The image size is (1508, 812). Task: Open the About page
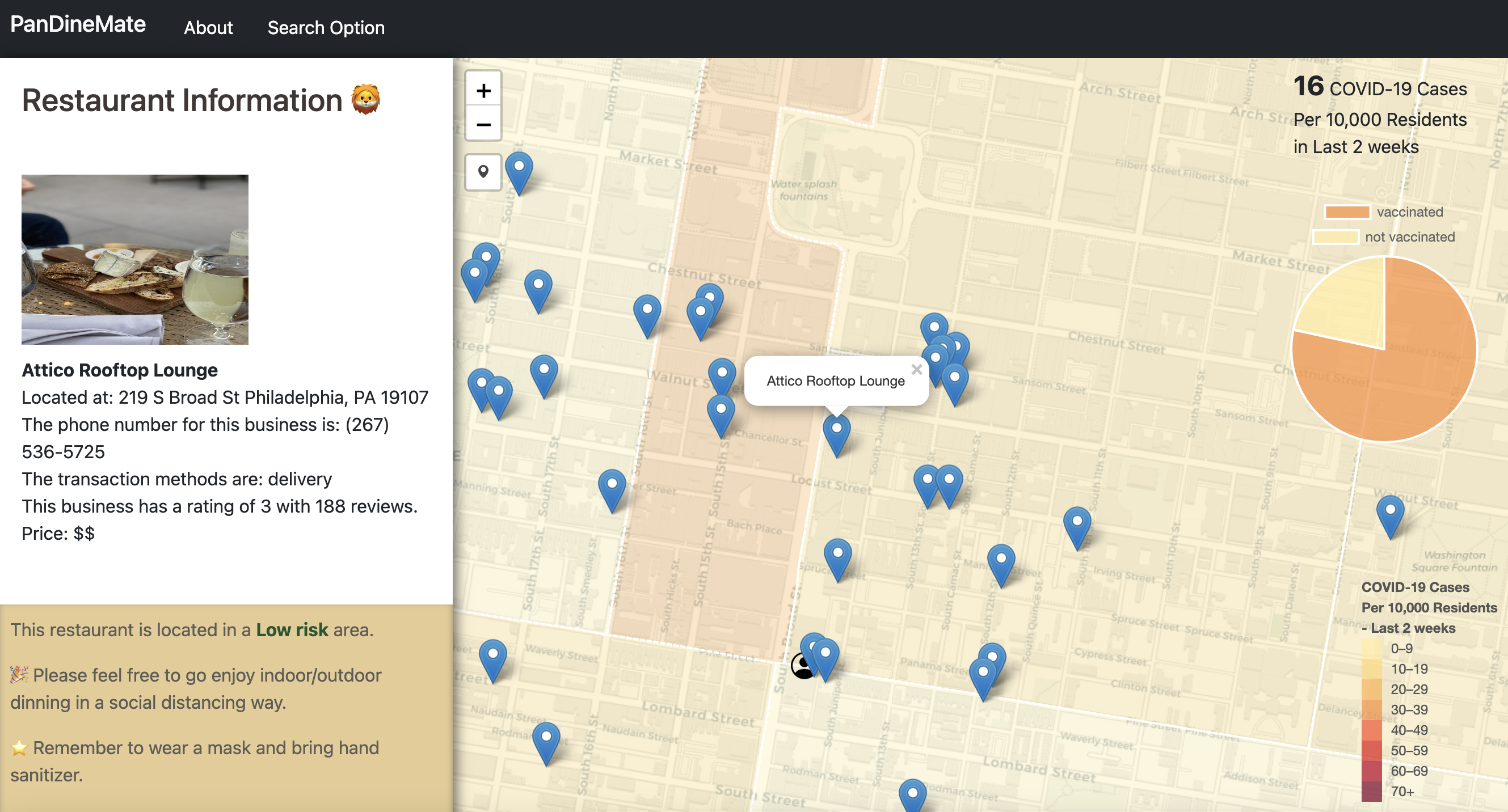point(208,27)
